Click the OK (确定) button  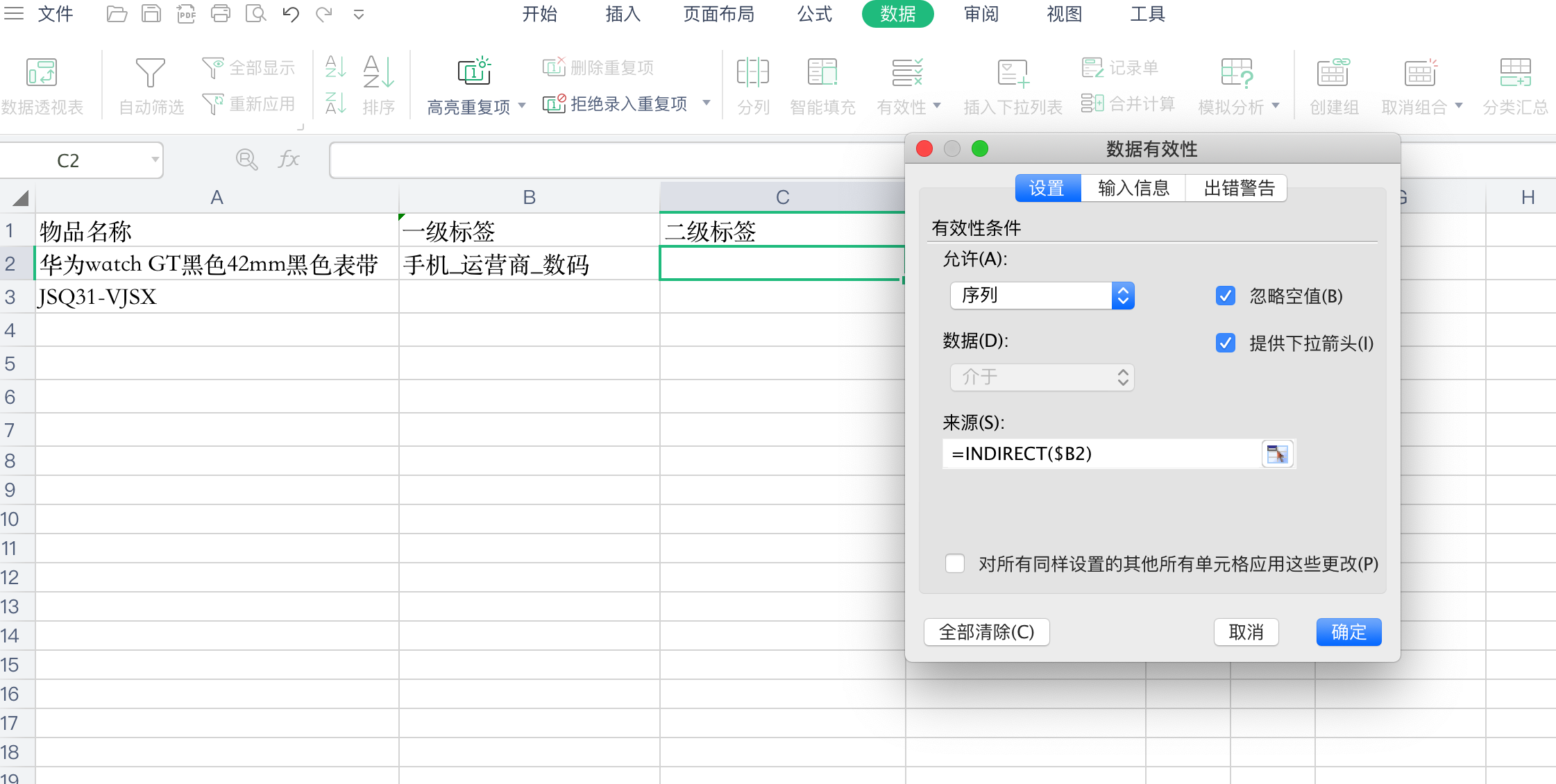1348,632
